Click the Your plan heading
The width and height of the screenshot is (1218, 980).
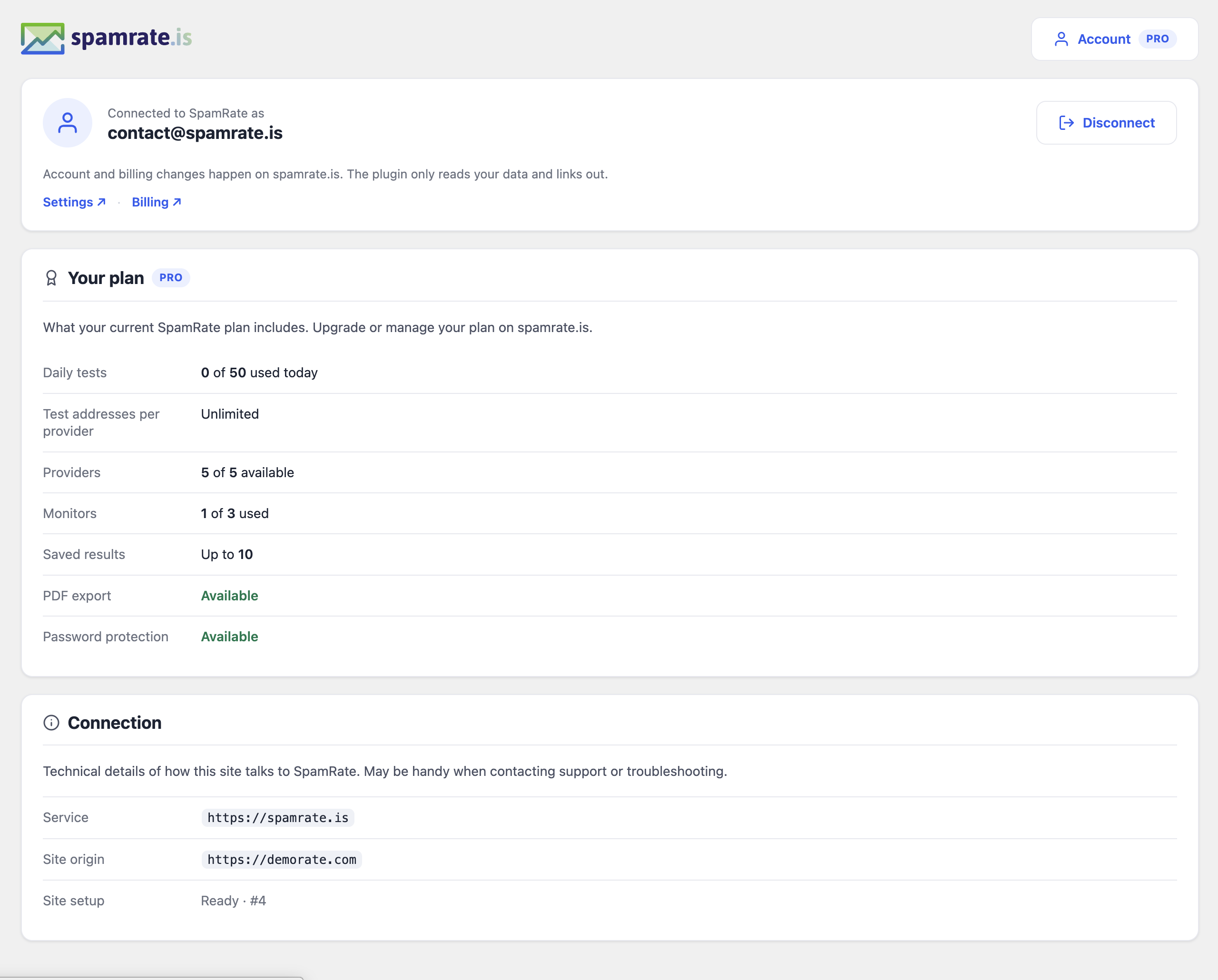[x=106, y=278]
